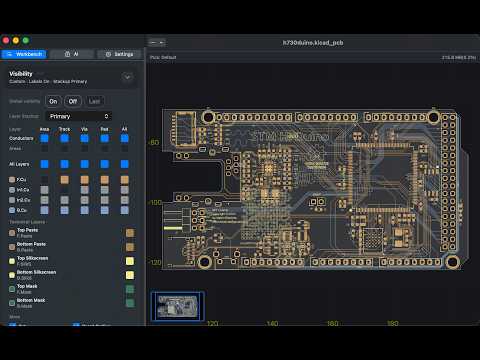Toggle F.Cu Via box
The image size is (480, 360).
click(85, 180)
